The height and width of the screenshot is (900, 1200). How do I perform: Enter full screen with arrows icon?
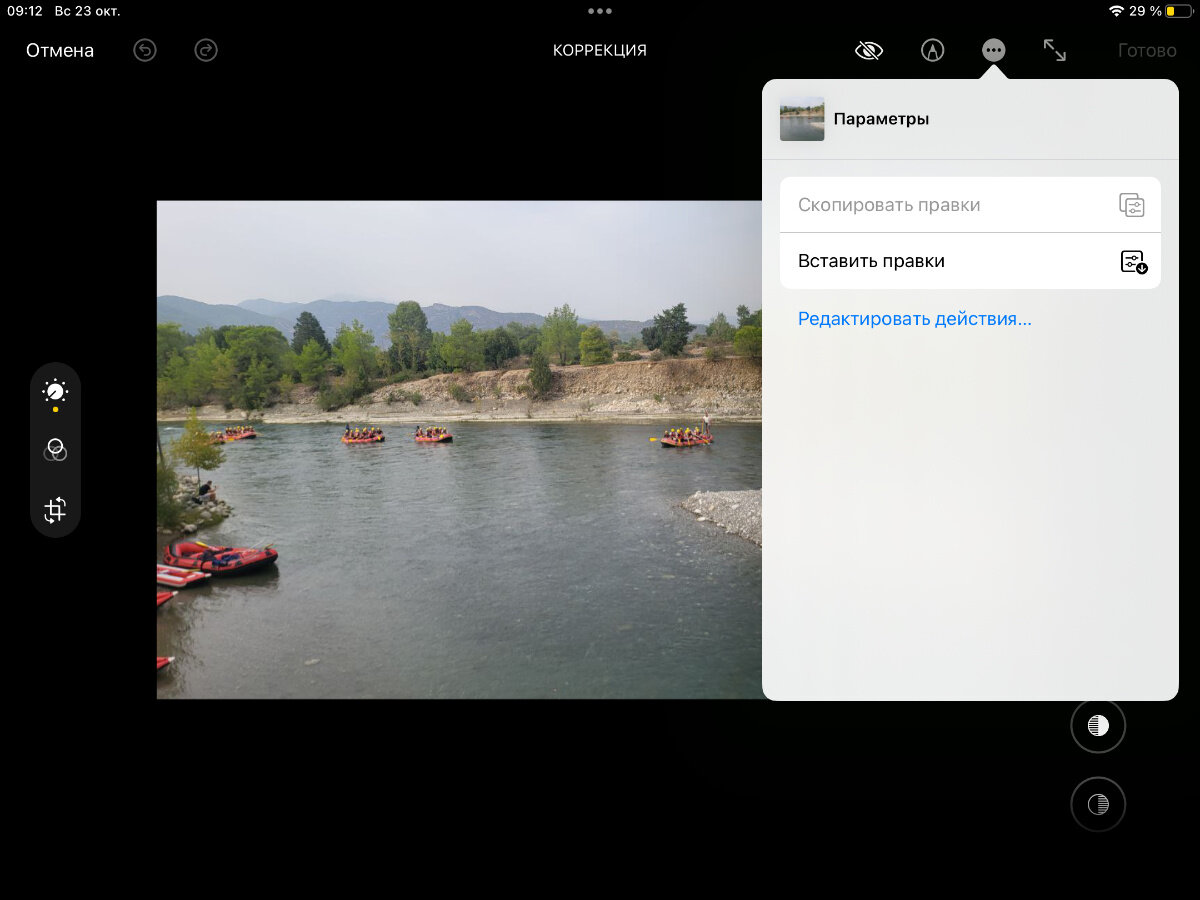pyautogui.click(x=1054, y=50)
